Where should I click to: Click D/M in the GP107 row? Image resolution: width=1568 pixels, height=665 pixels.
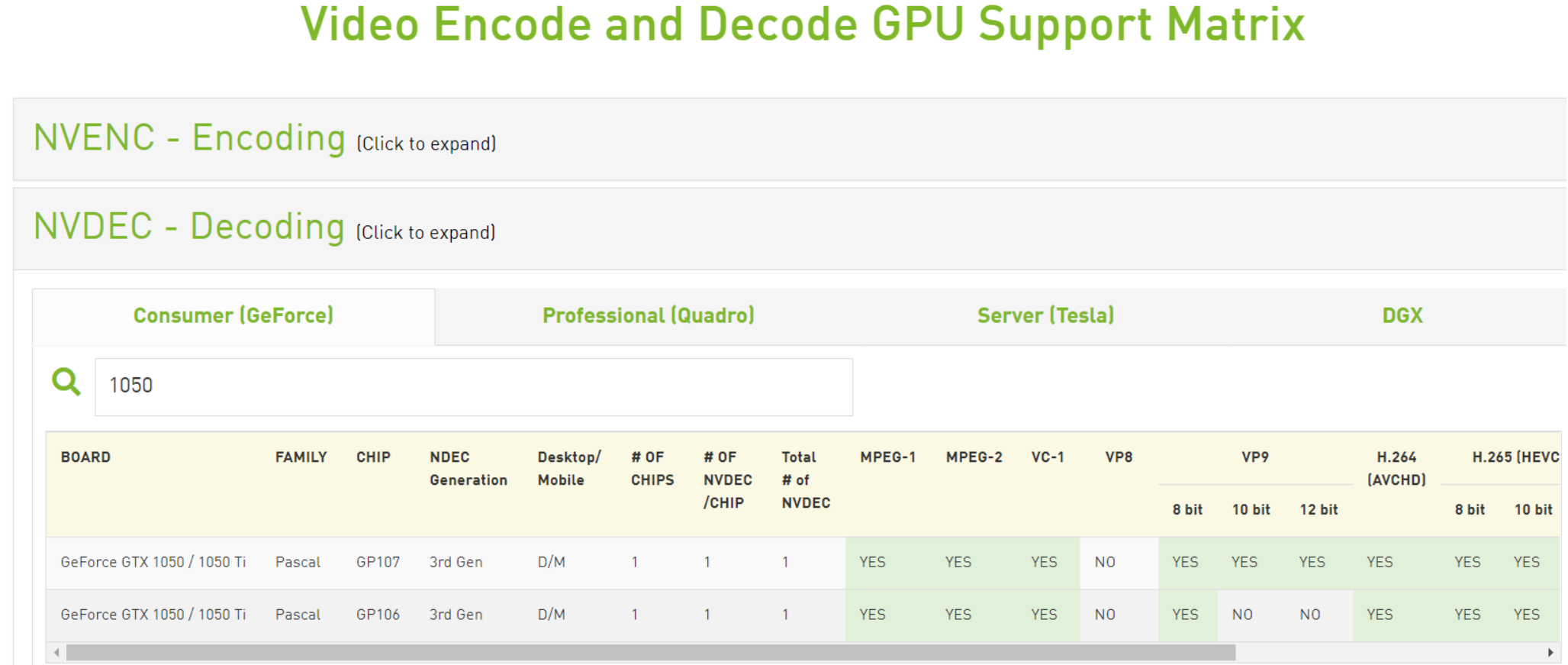(x=551, y=563)
